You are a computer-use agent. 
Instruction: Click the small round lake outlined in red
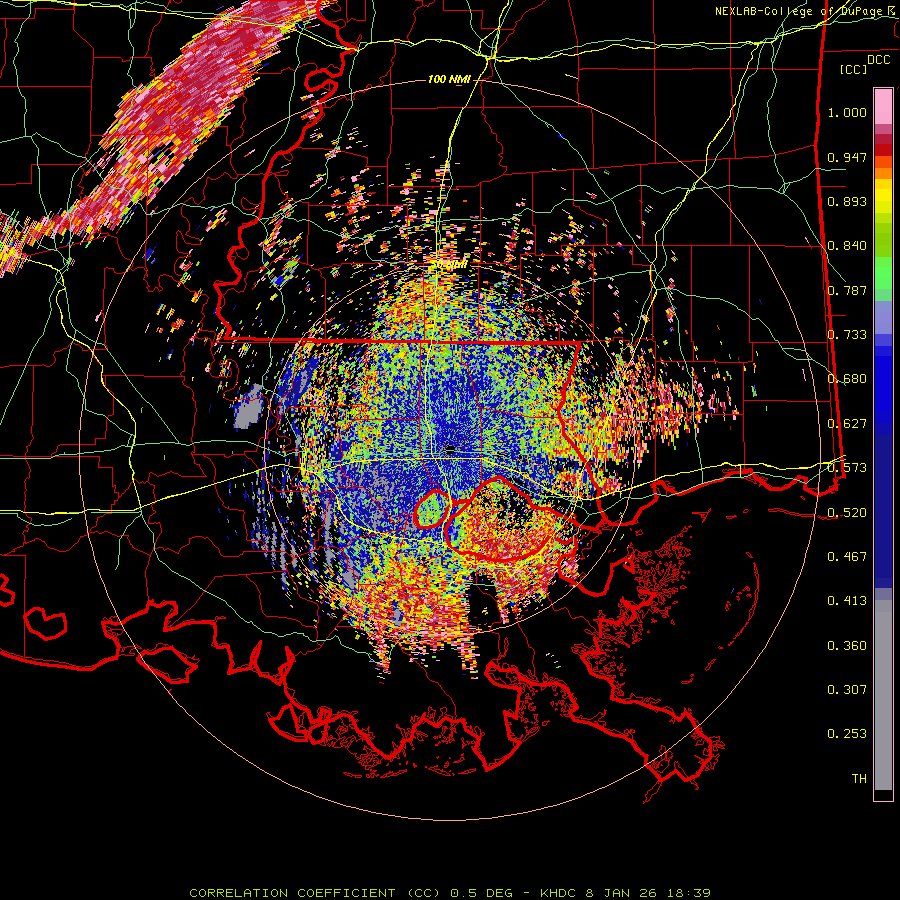pos(432,509)
